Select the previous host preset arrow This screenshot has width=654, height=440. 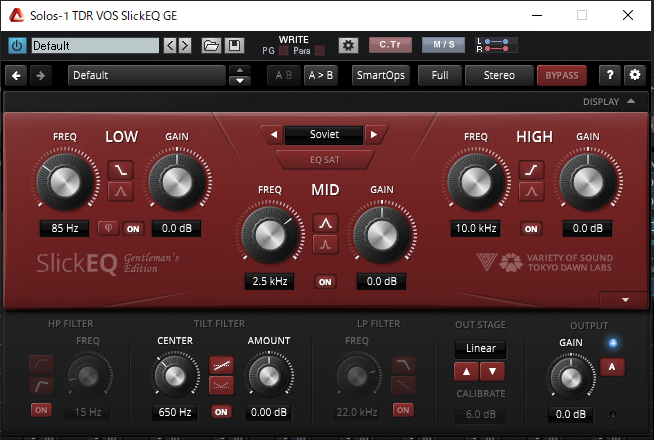click(x=170, y=45)
